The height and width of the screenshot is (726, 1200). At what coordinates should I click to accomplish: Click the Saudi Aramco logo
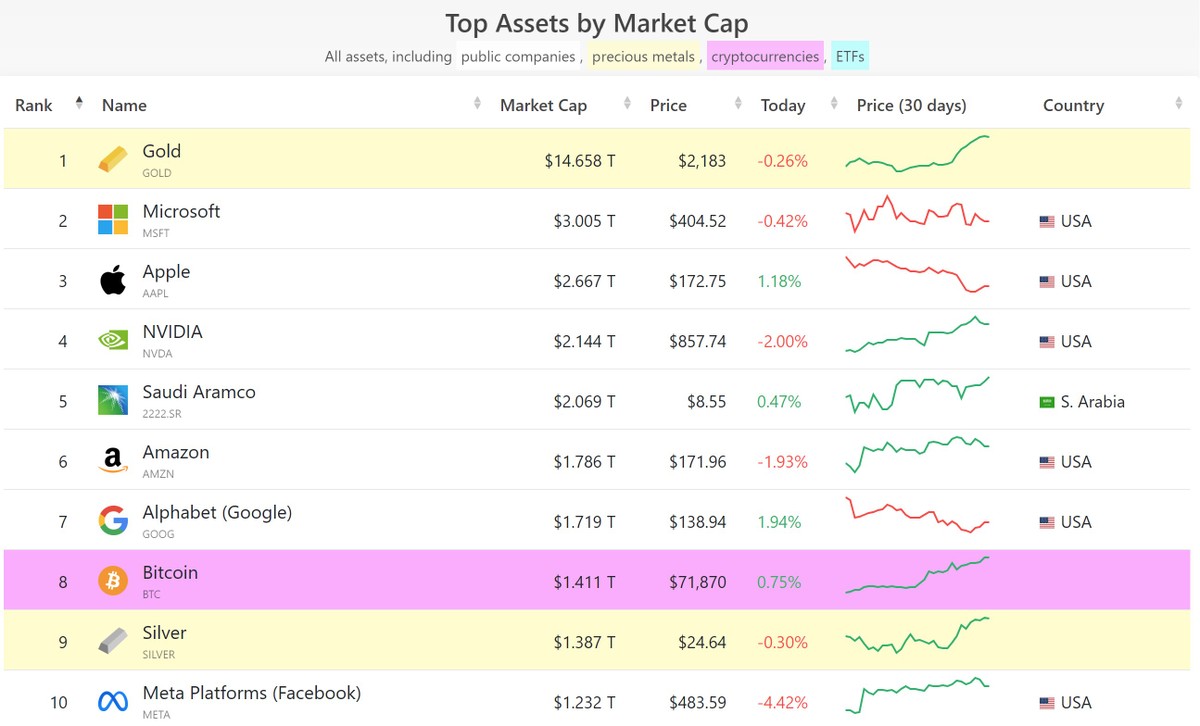(x=112, y=400)
